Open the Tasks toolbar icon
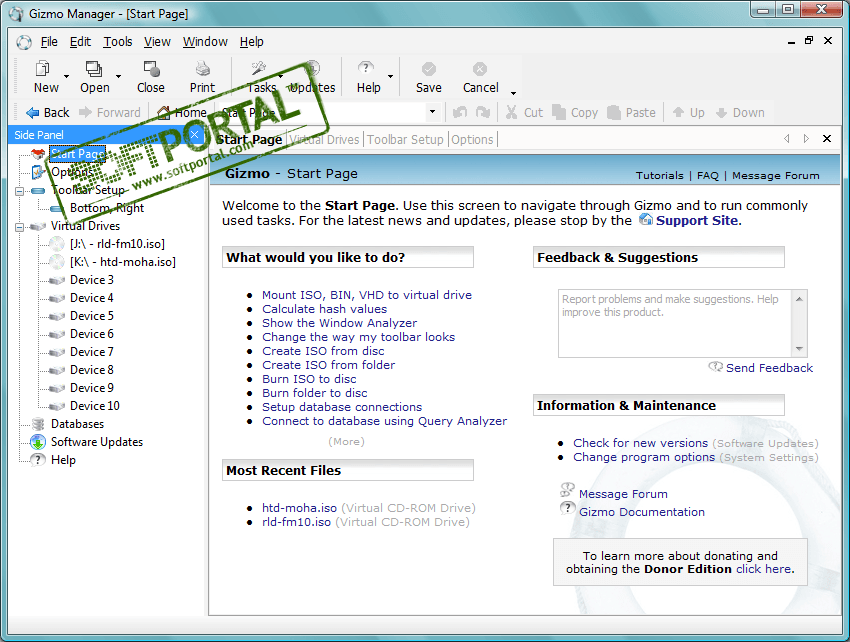850x642 pixels. click(x=259, y=69)
